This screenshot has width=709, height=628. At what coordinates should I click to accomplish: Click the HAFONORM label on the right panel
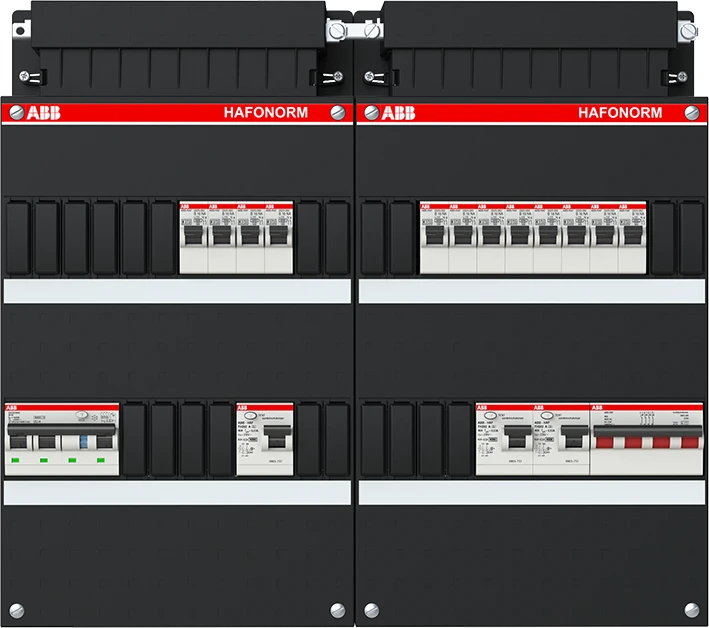click(619, 113)
